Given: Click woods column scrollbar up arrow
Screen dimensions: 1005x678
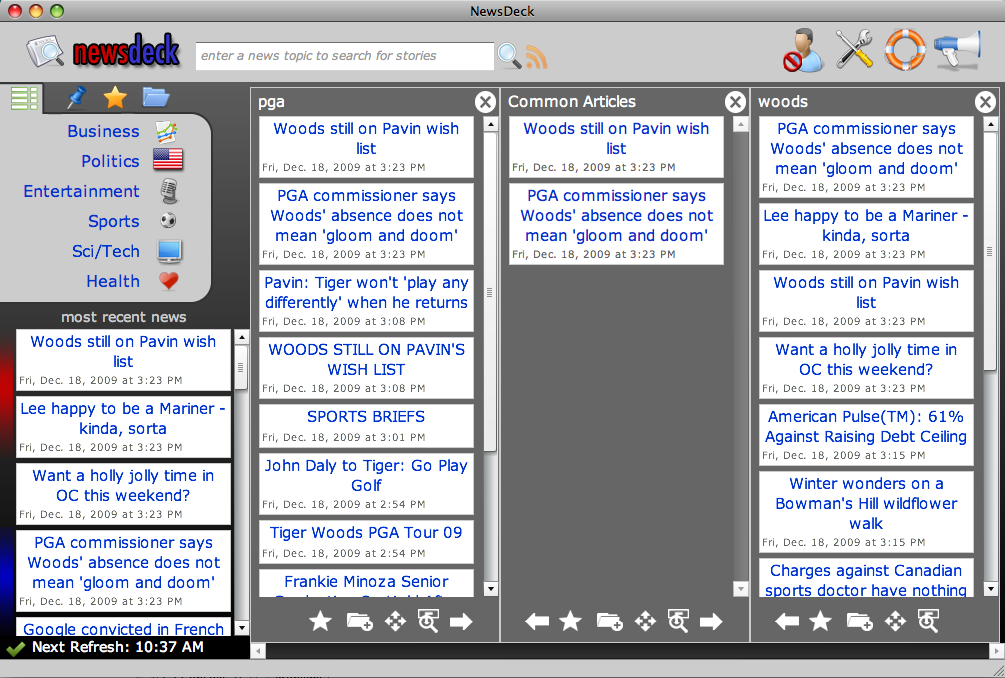Looking at the screenshot, I should coord(990,124).
